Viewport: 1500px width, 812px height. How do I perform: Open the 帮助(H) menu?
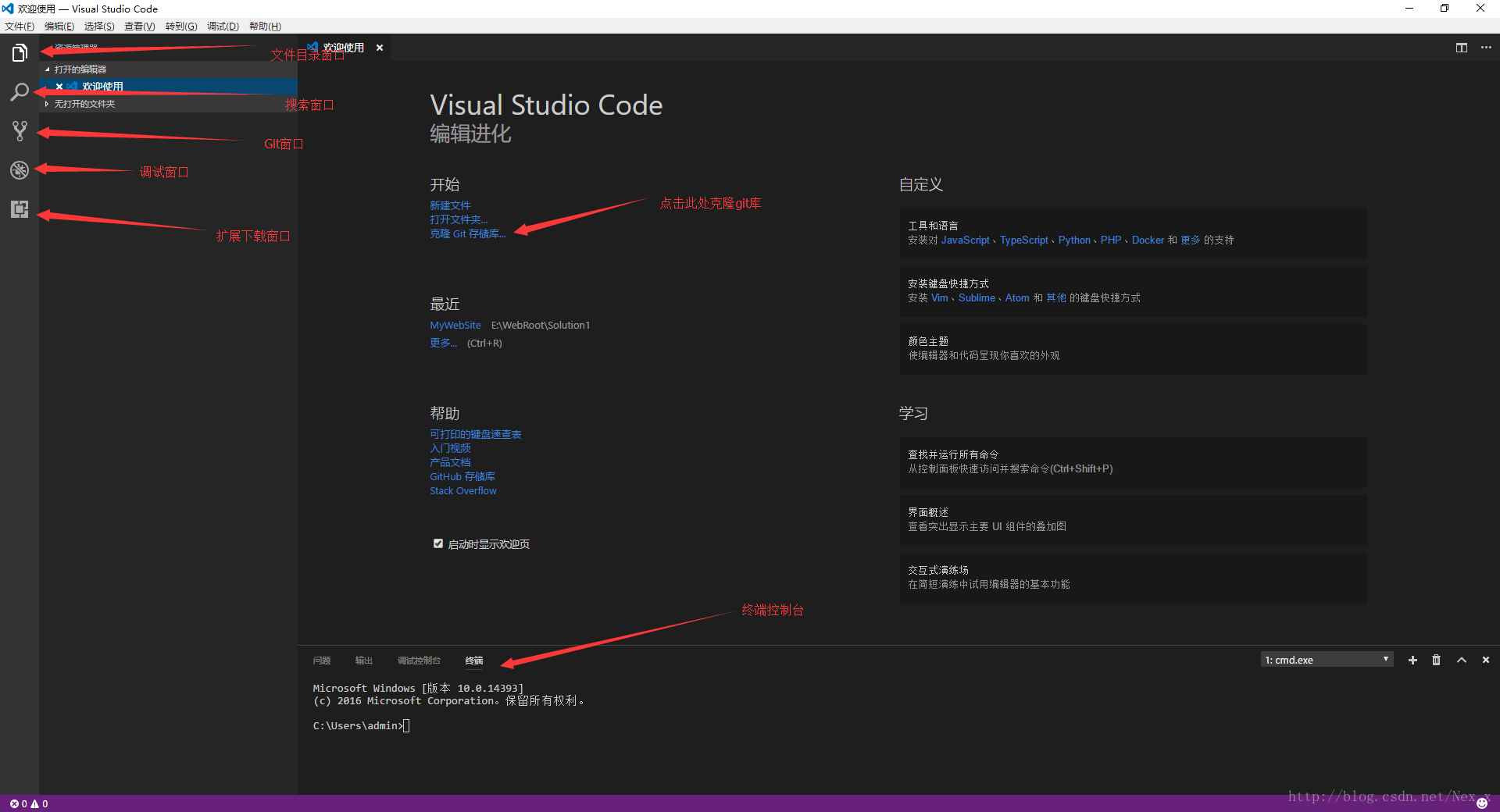pos(265,27)
